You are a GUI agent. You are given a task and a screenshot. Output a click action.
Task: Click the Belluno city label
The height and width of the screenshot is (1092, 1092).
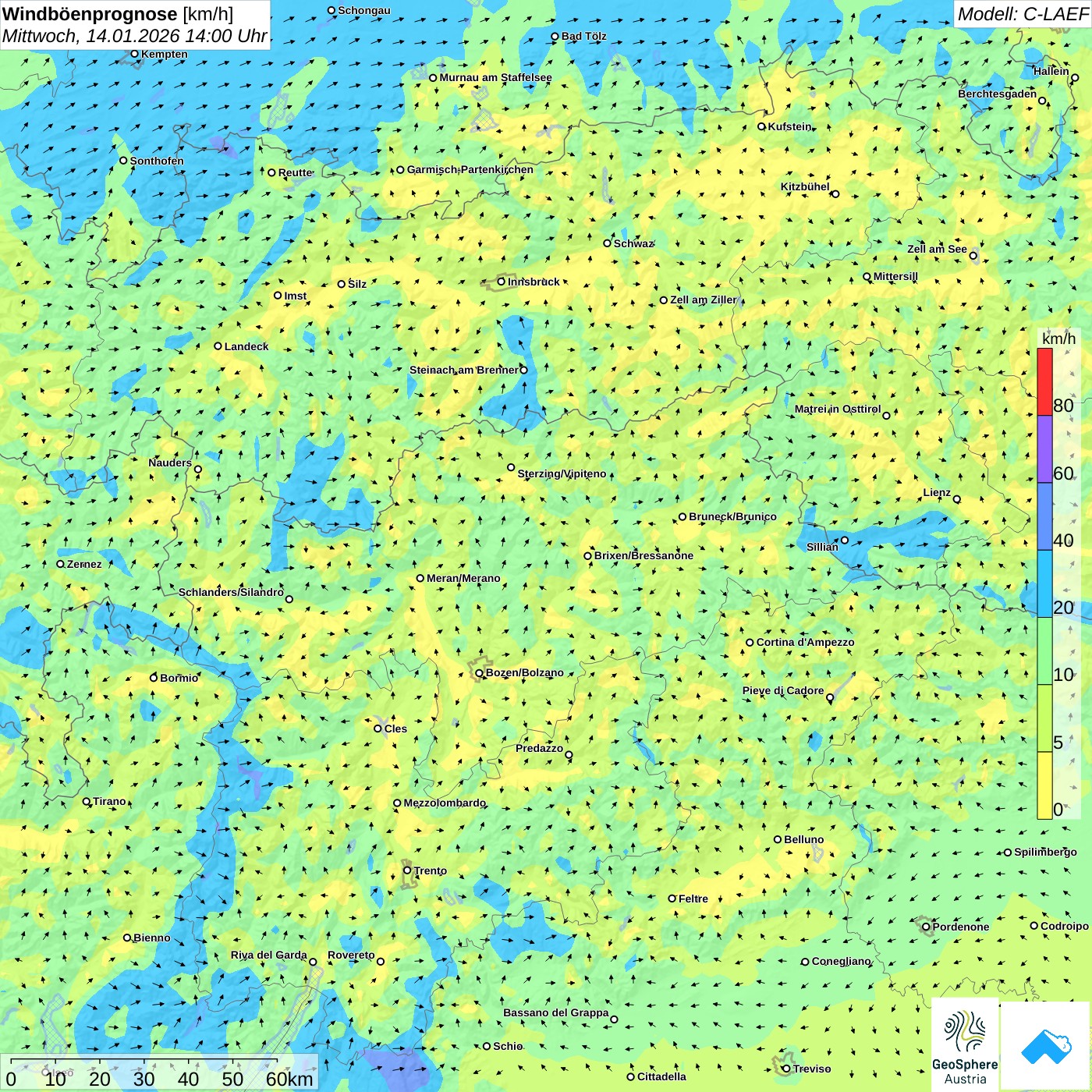click(803, 839)
